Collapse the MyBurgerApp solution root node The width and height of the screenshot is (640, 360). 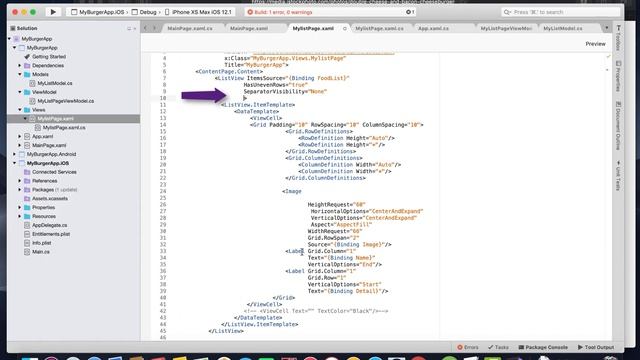coord(9,39)
